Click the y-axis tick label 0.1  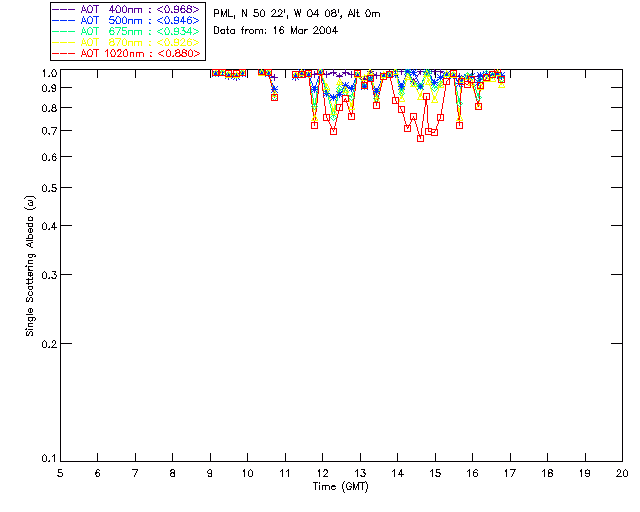tap(49, 459)
